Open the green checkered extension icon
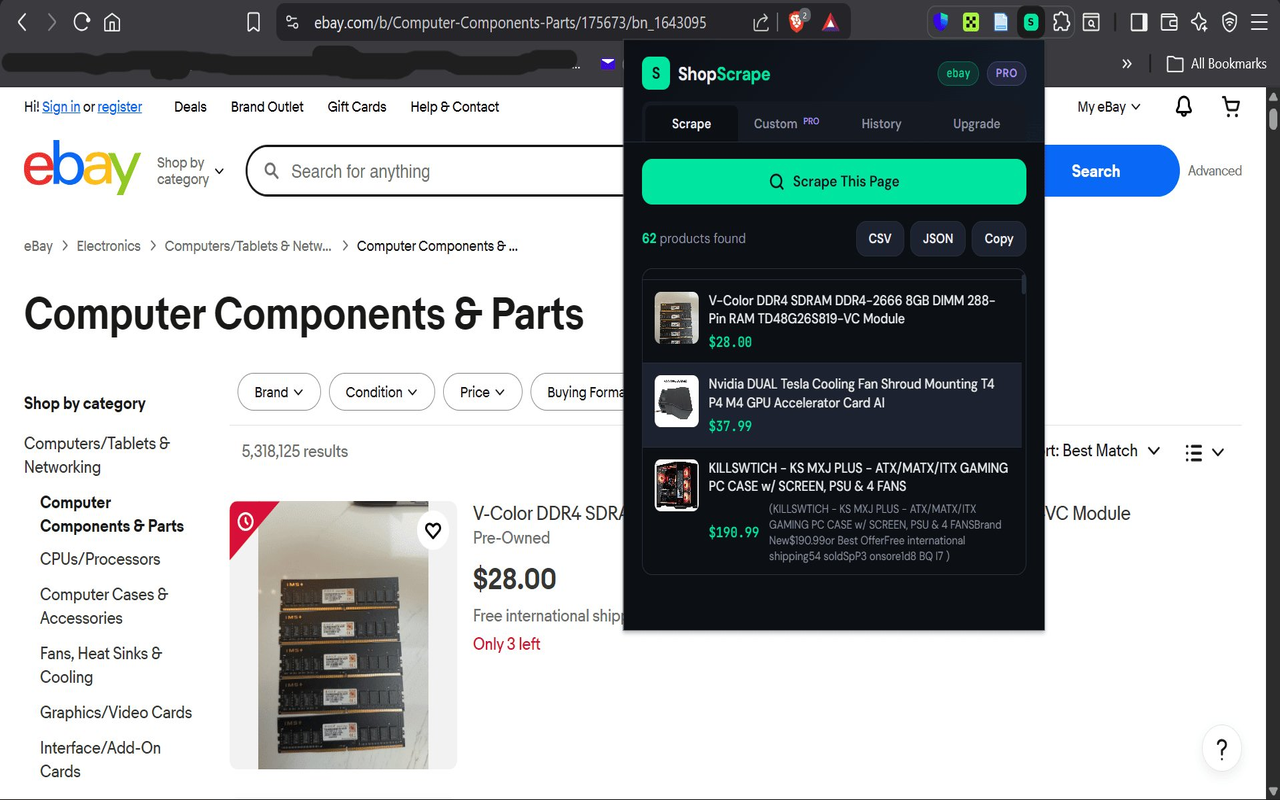The width and height of the screenshot is (1280, 800). pos(971,22)
